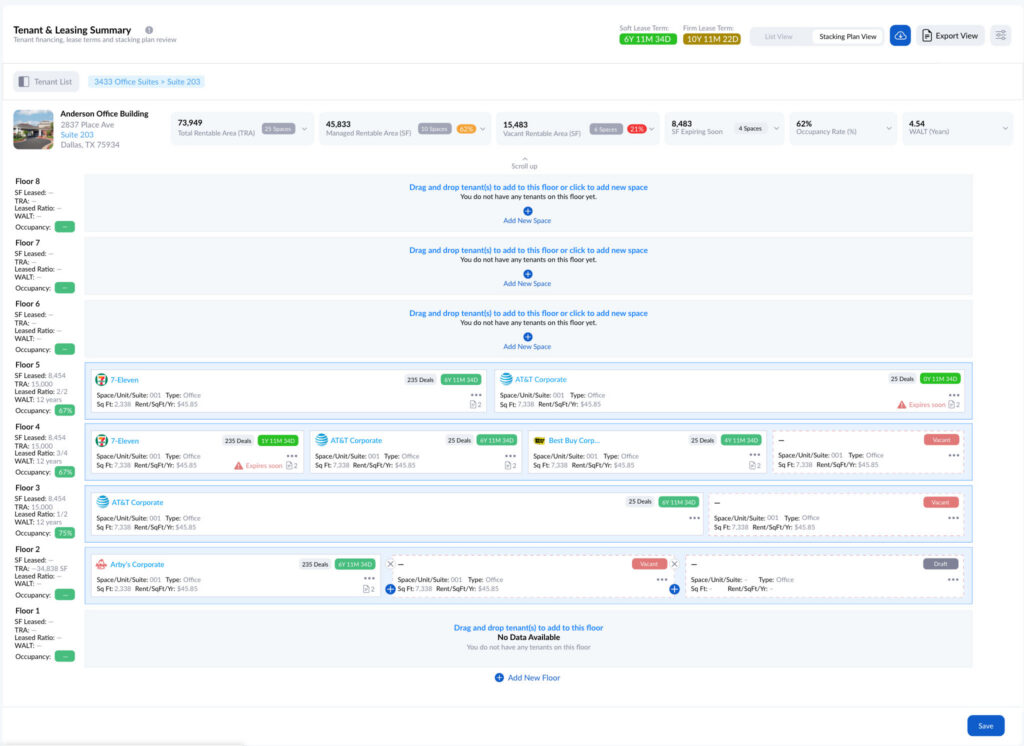1024x746 pixels.
Task: Click info icon beside Tenant & Leasing Summary
Action: coord(149,30)
